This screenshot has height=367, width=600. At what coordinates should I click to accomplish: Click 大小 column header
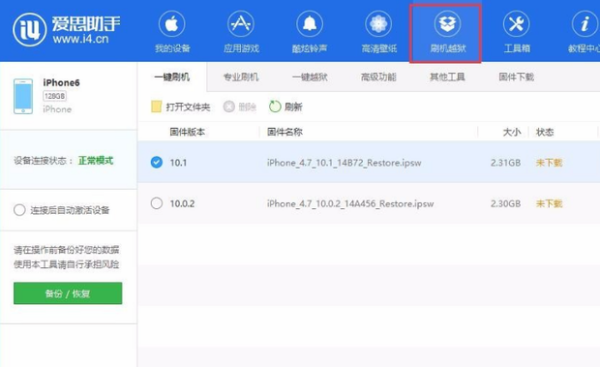512,132
